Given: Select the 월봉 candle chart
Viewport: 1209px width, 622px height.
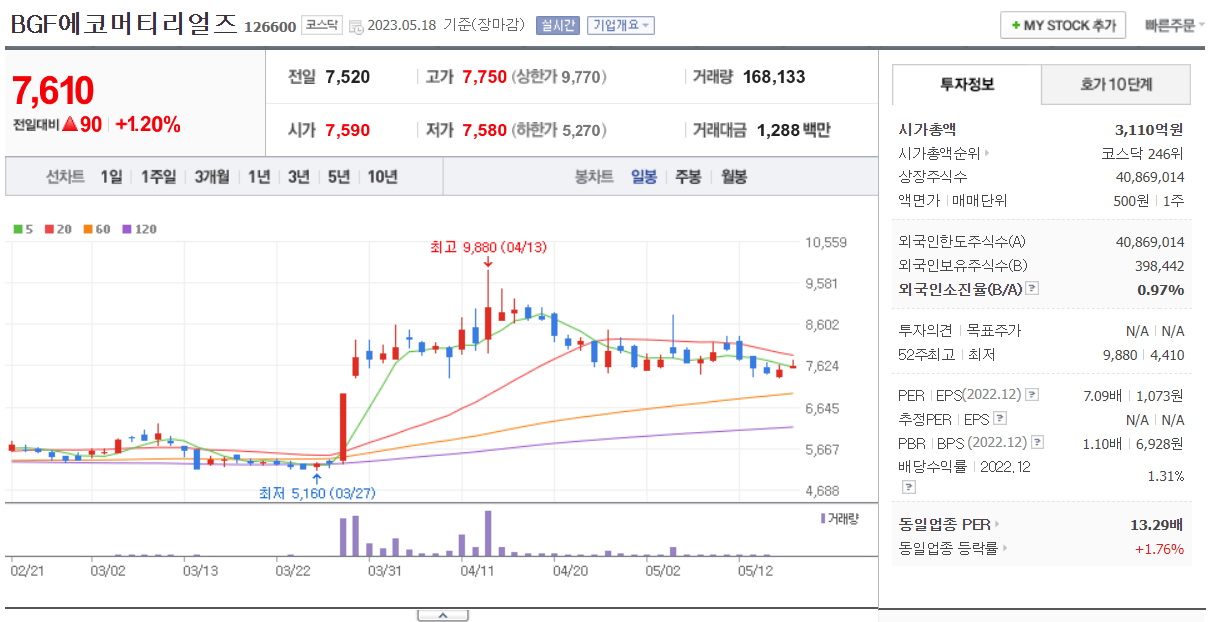Looking at the screenshot, I should pos(734,177).
